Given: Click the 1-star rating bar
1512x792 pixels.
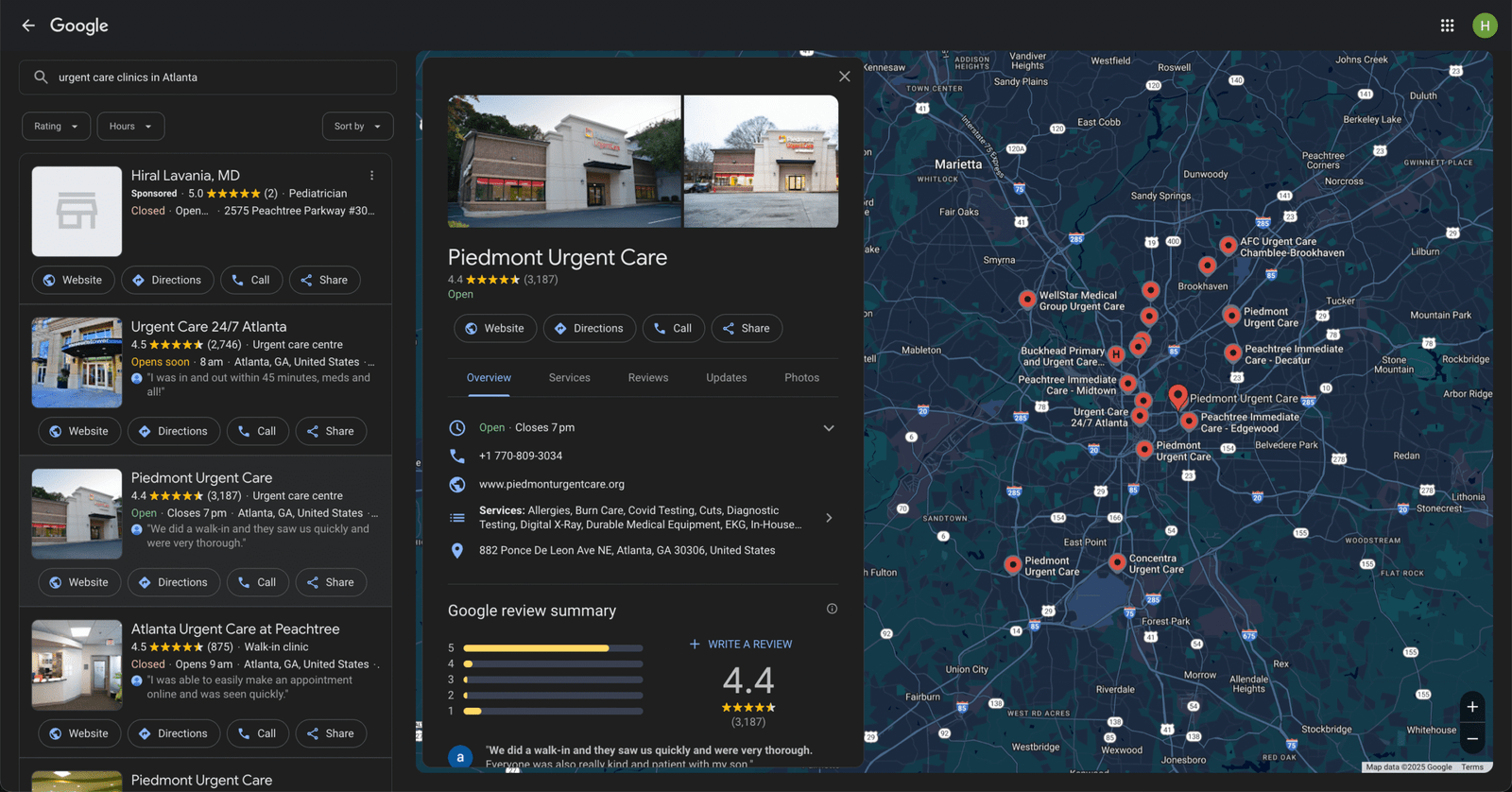Looking at the screenshot, I should click(553, 711).
